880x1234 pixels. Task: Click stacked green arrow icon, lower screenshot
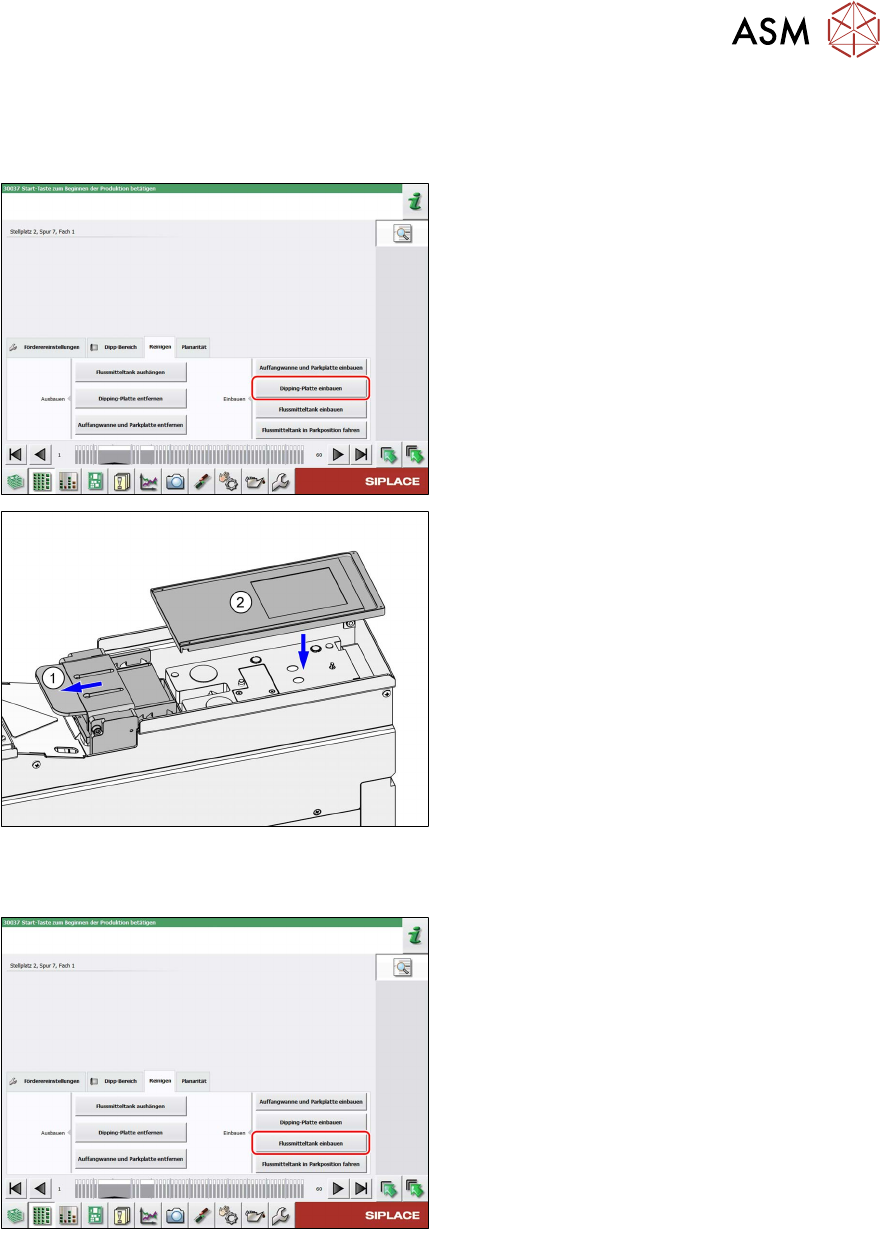click(415, 1189)
